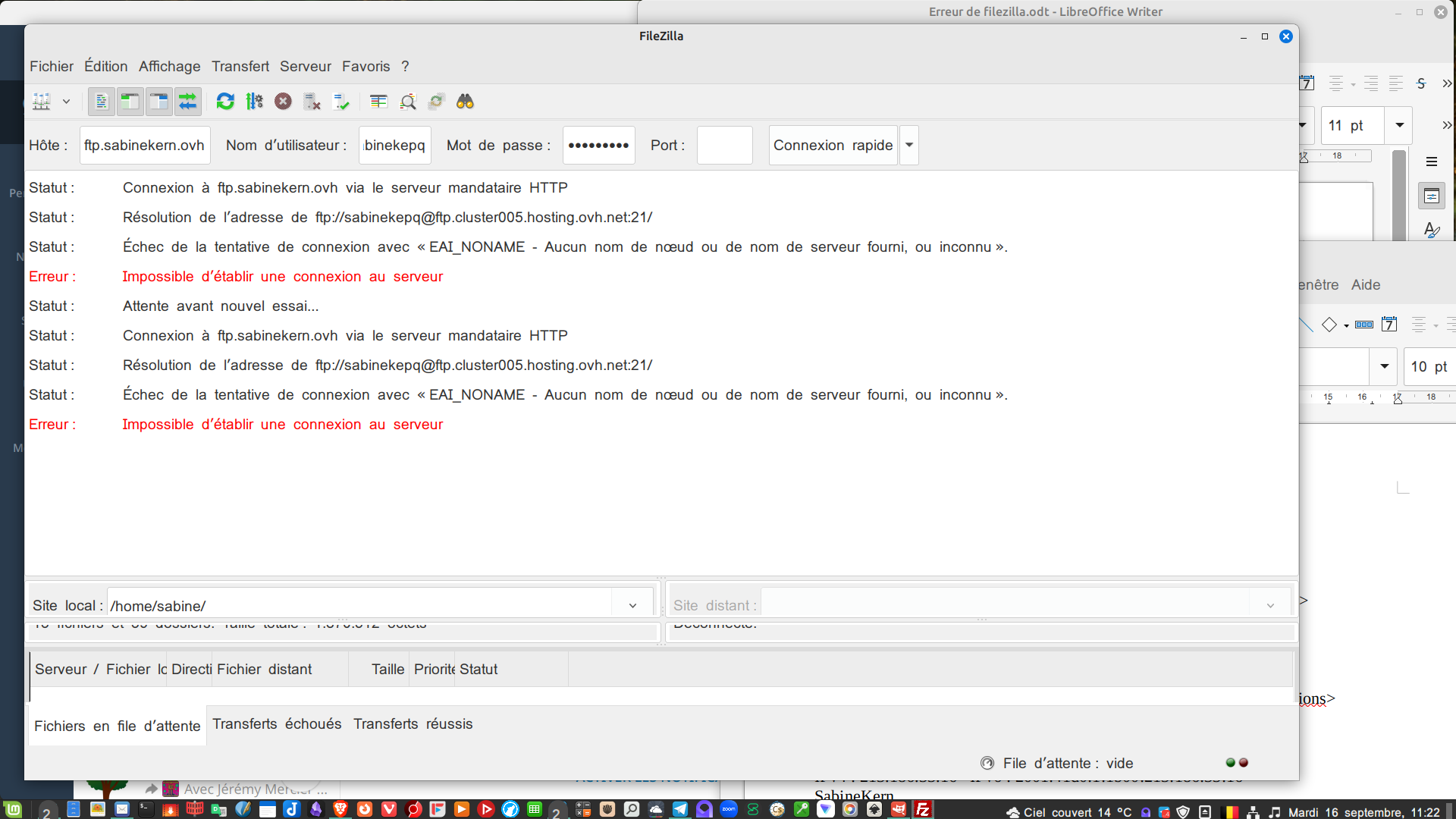Open the Connexion rapide history dropdown

coord(908,145)
